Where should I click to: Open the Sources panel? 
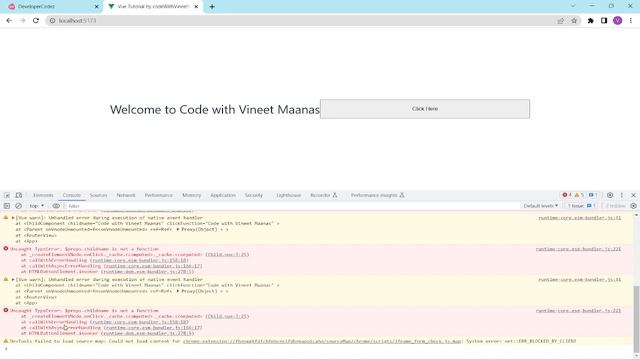(98, 196)
